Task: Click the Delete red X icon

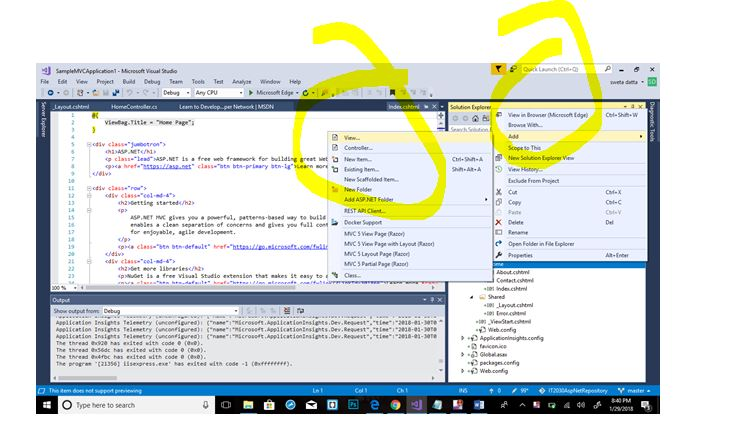Action: tap(499, 222)
